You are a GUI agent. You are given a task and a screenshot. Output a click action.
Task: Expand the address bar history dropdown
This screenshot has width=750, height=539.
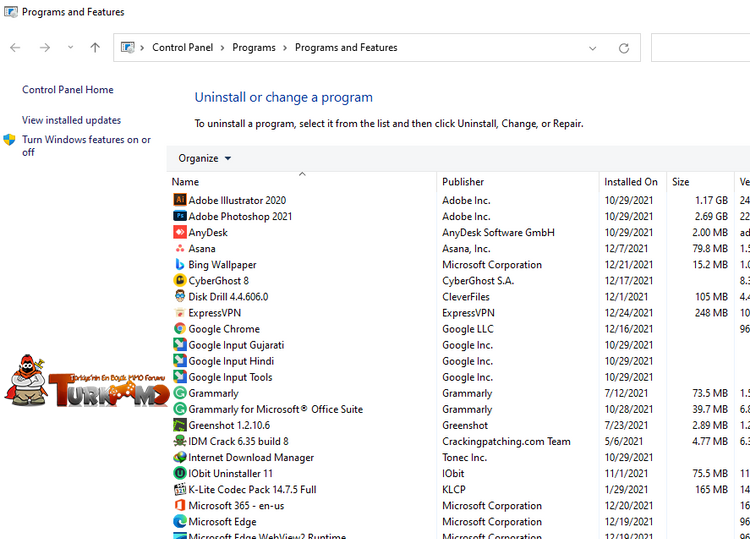593,48
